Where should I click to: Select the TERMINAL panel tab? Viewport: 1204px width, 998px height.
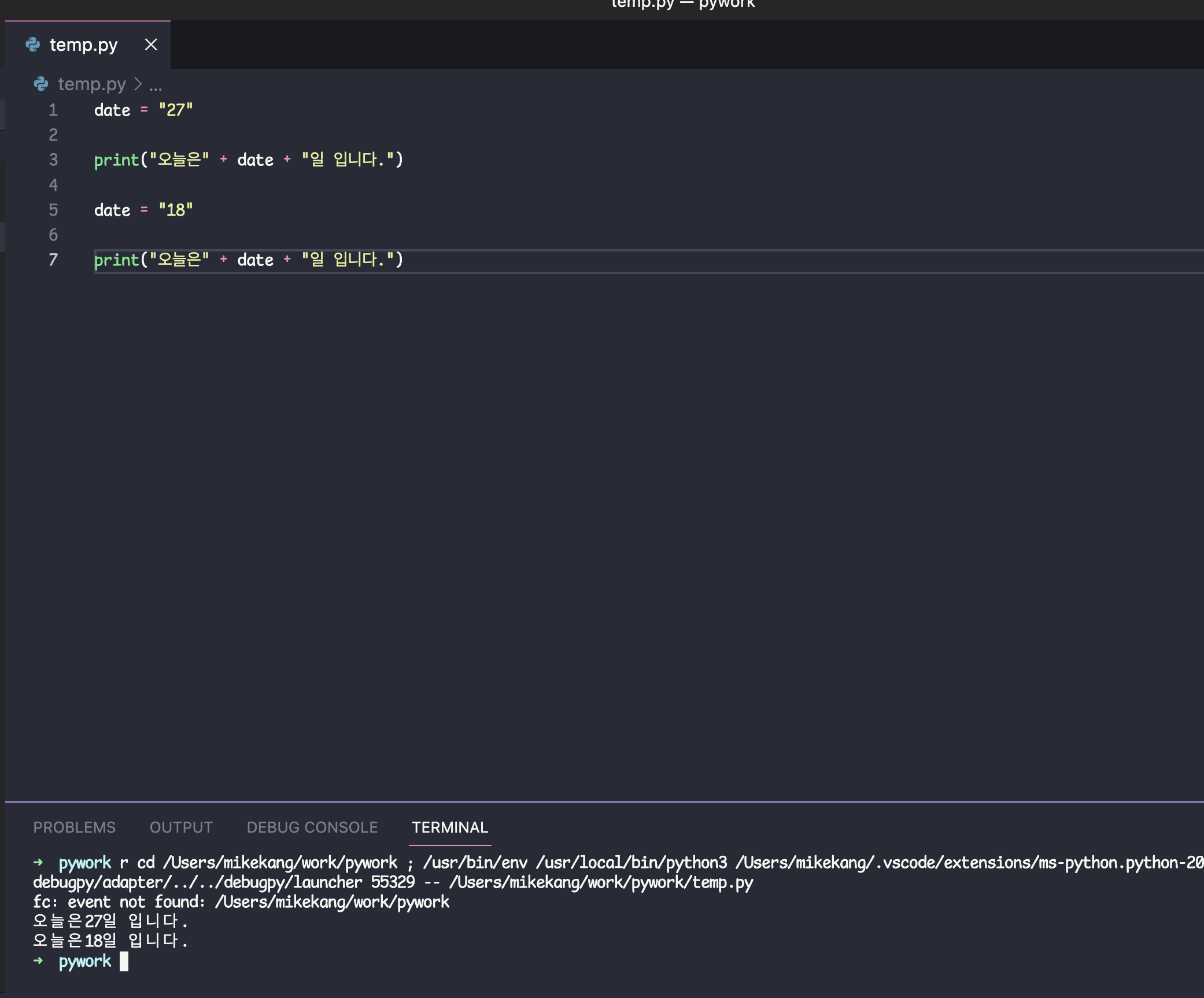tap(450, 827)
